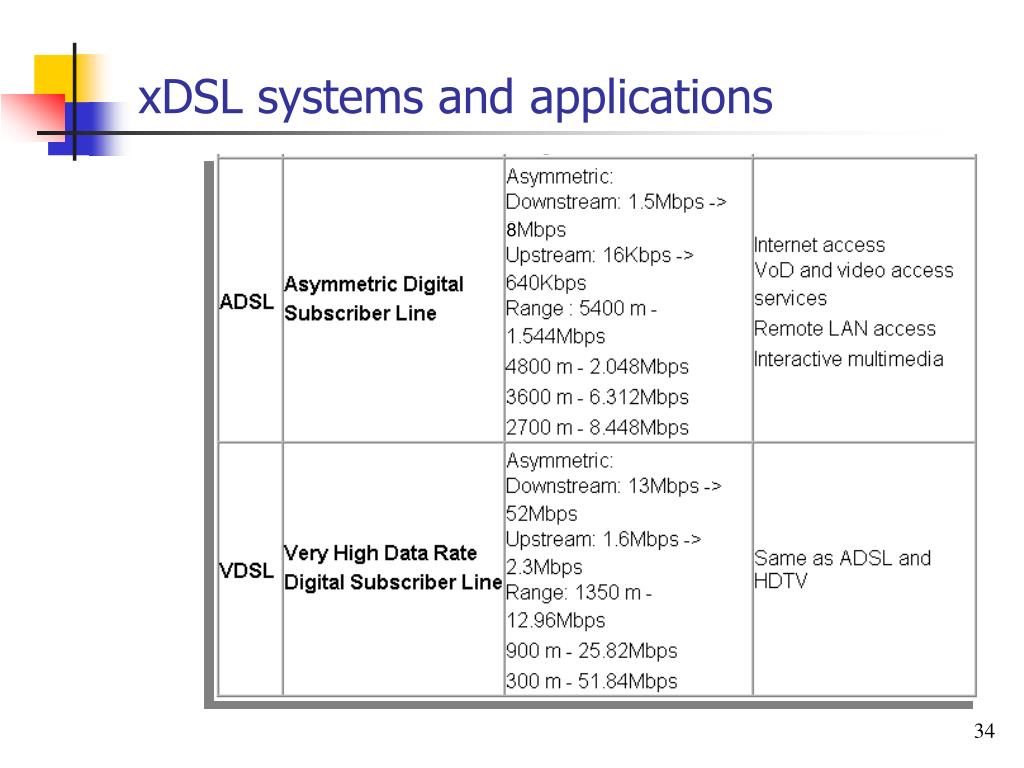Click 'Range : 5400 m -' text line
The height and width of the screenshot is (768, 1024).
point(581,308)
